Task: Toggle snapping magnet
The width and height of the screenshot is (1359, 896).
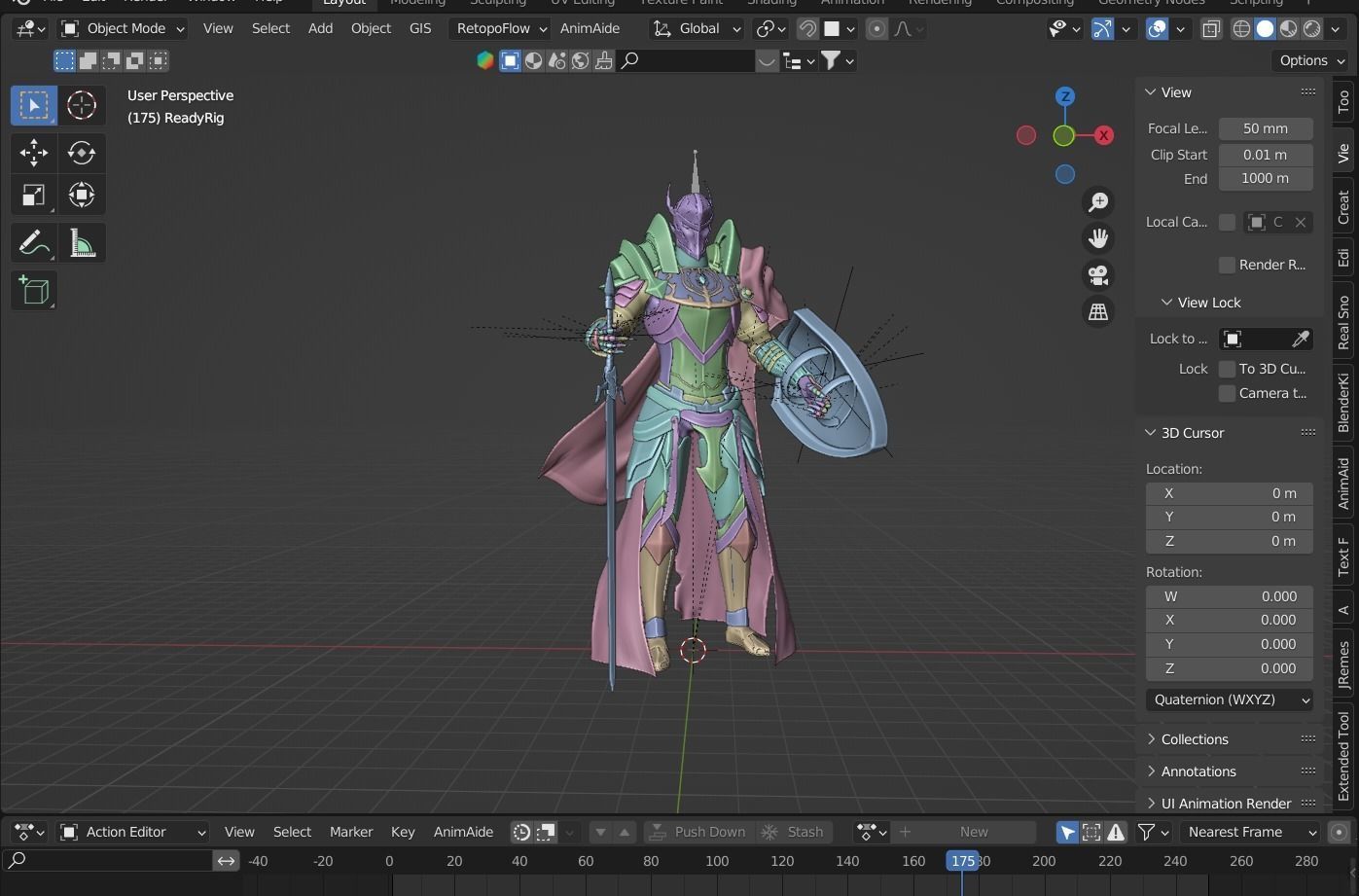Action: pos(807,29)
